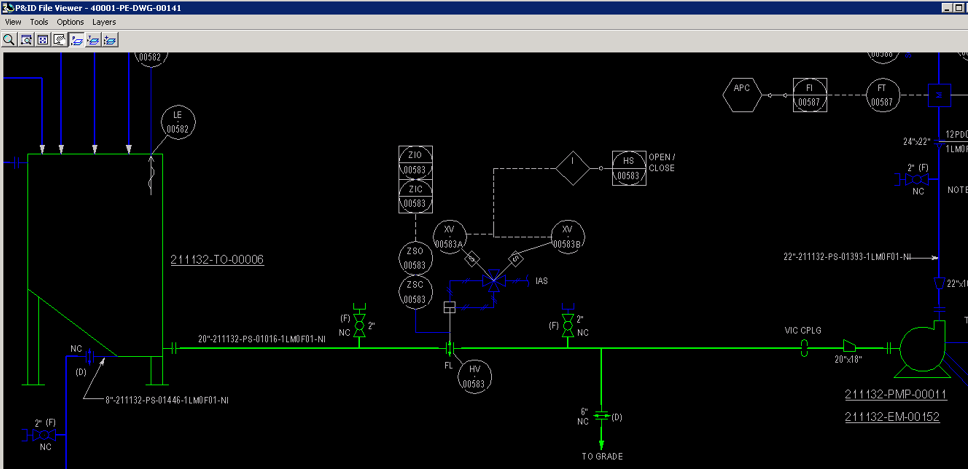Click the pump tag 211132-PMP-00011
The height and width of the screenshot is (470, 970).
click(x=895, y=395)
